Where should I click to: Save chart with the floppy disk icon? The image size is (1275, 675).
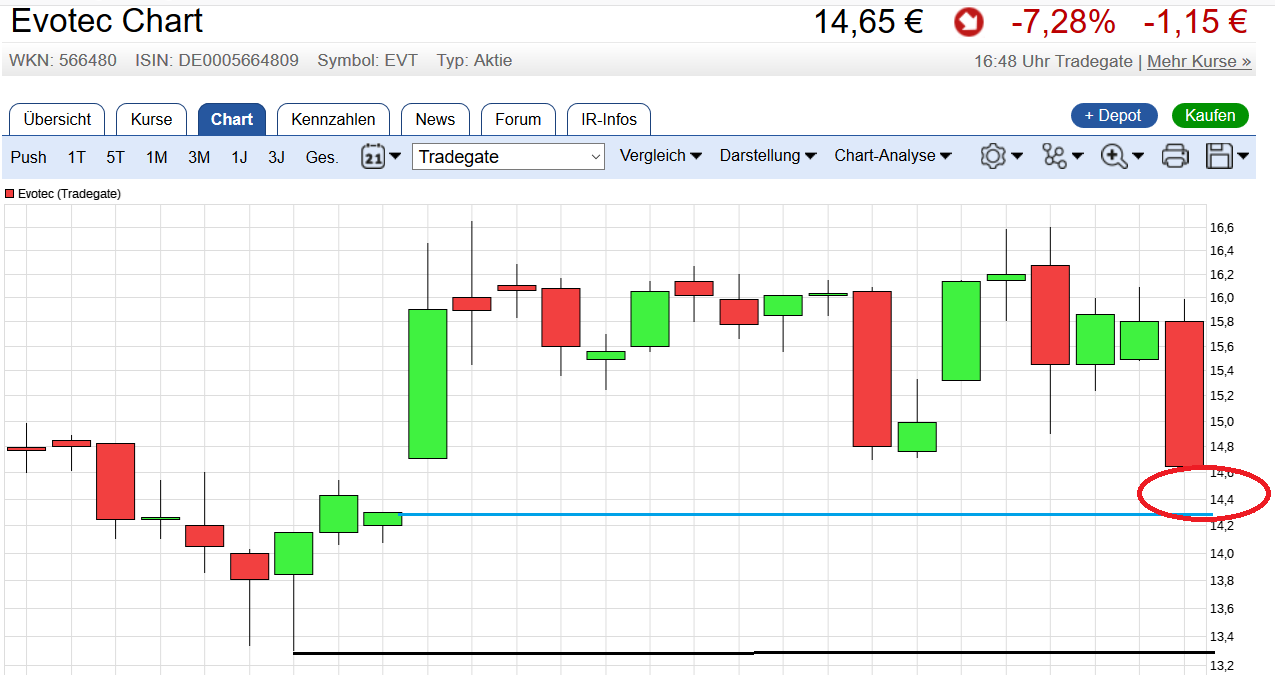coord(1219,156)
